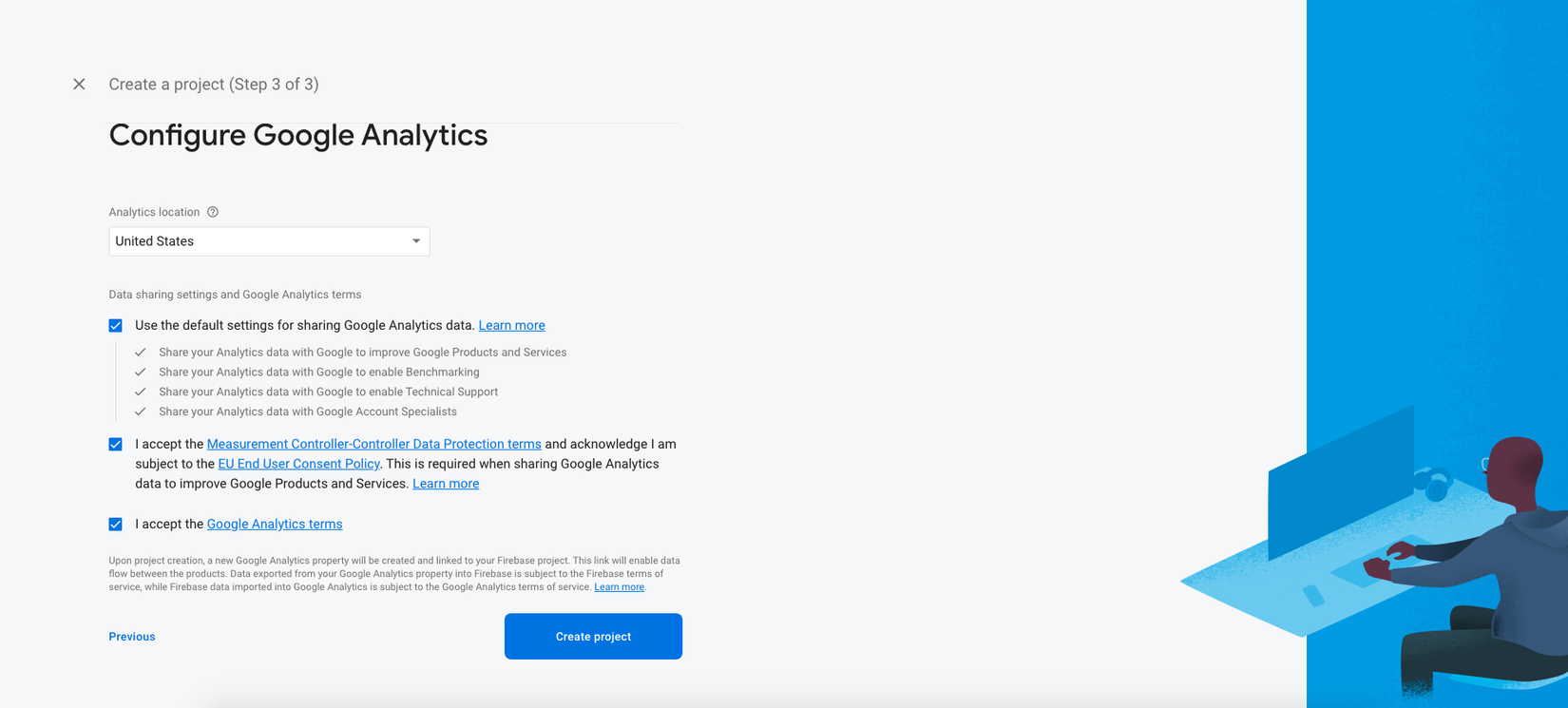1568x708 pixels.
Task: Click Learn more after Products and Services sentence
Action: [446, 485]
